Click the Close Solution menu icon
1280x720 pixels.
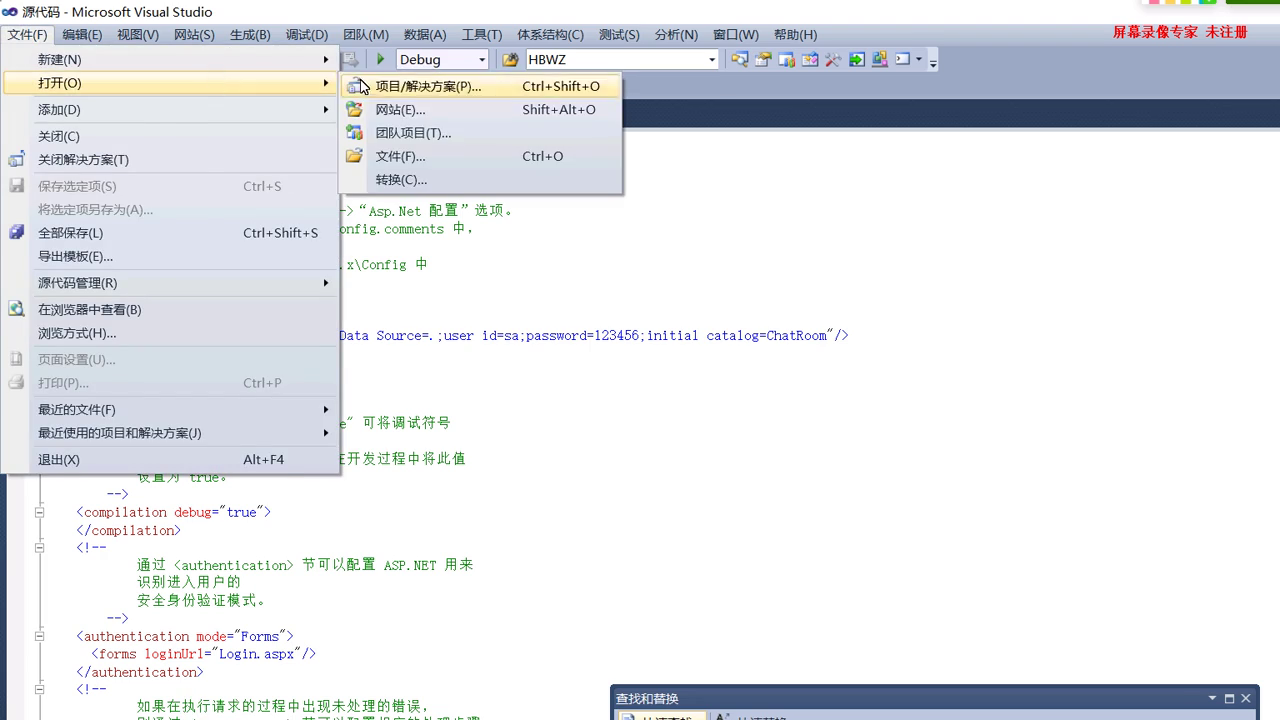coord(16,160)
